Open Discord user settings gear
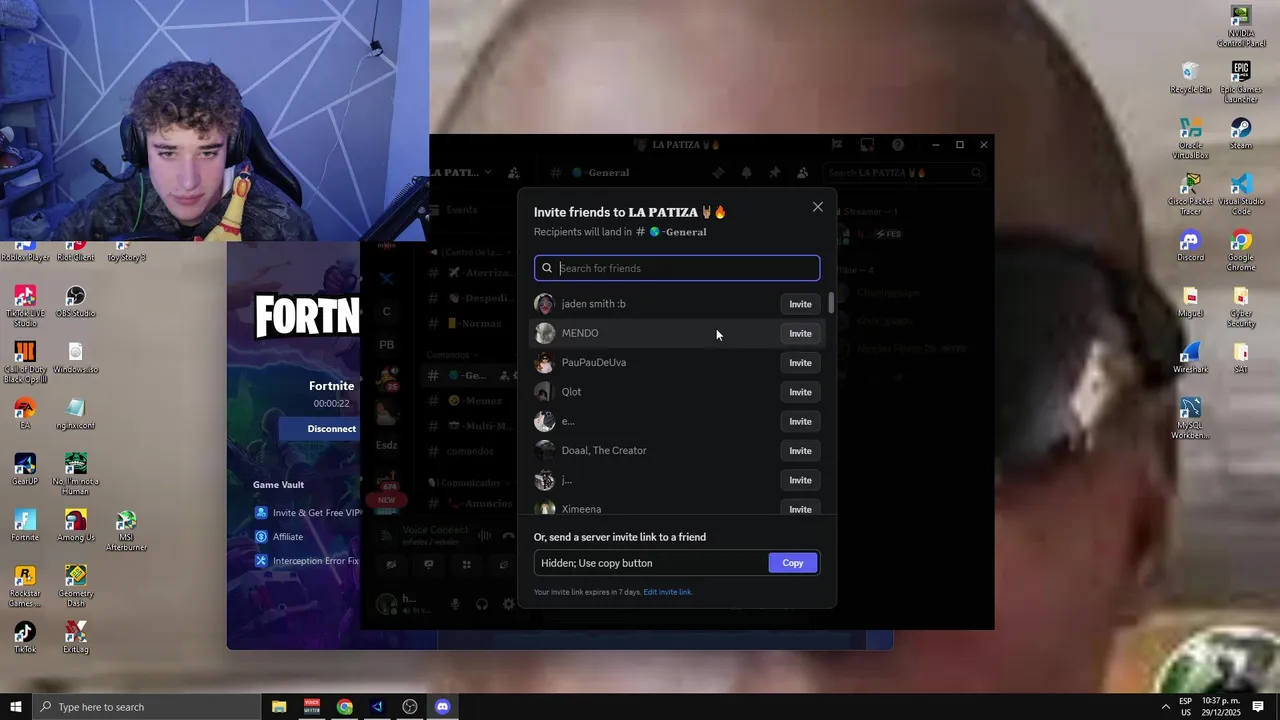1280x720 pixels. click(x=508, y=604)
